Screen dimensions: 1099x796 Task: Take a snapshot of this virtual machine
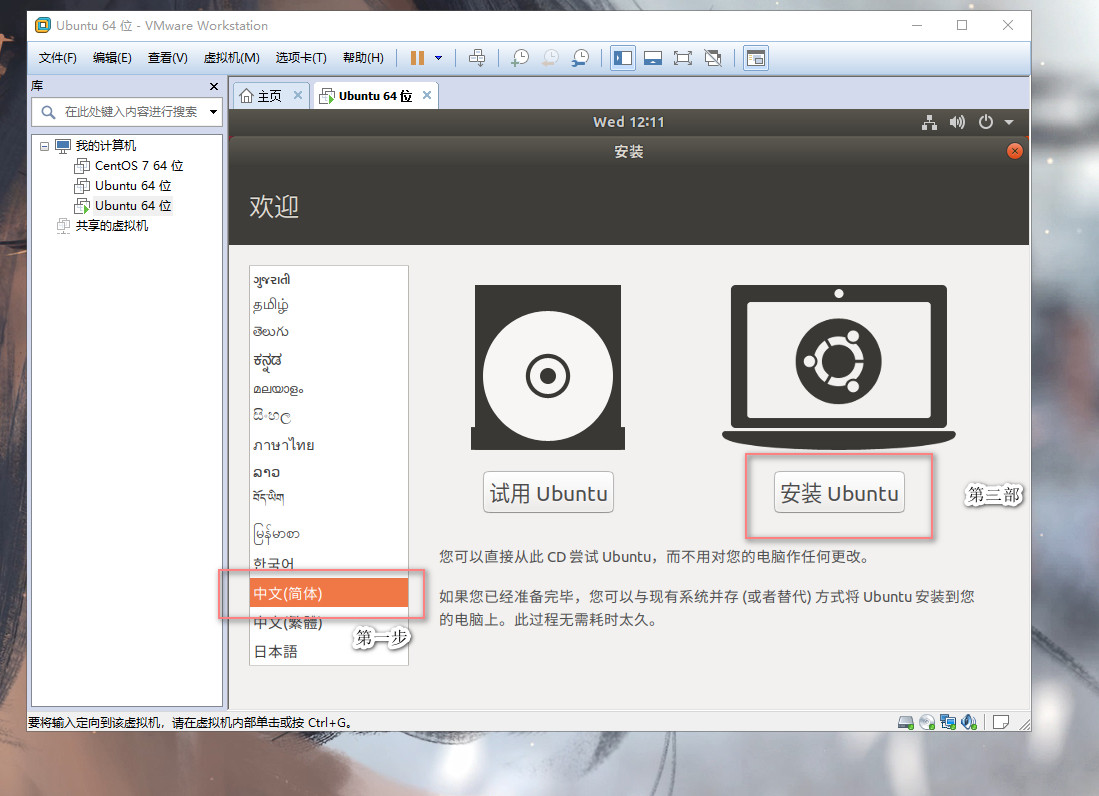[520, 58]
